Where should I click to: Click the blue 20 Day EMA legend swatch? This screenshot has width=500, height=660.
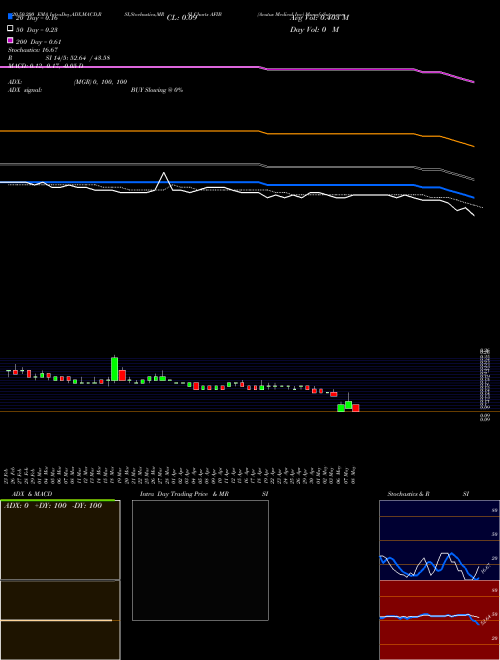click(10, 16)
